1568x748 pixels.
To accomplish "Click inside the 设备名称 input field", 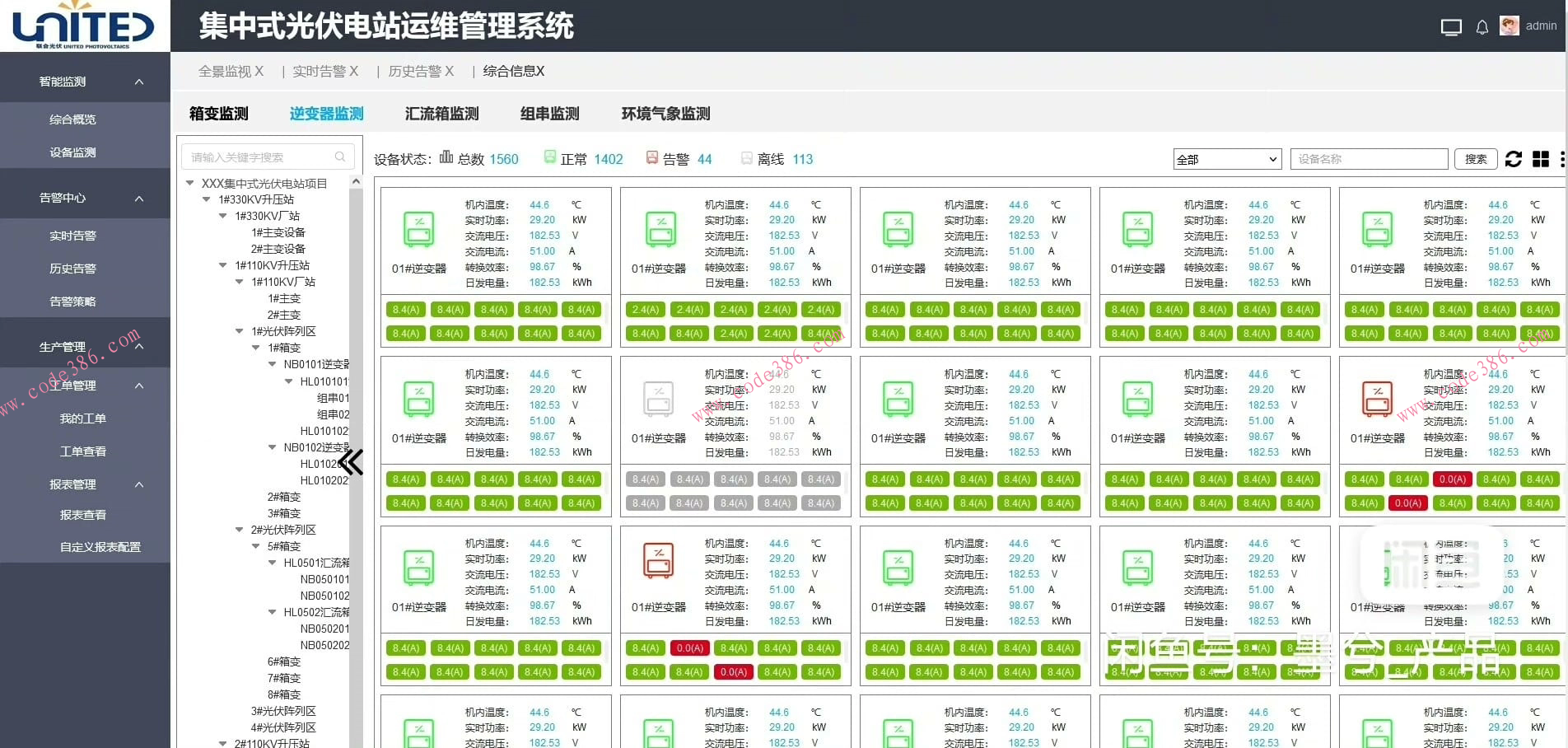I will click(x=1369, y=158).
